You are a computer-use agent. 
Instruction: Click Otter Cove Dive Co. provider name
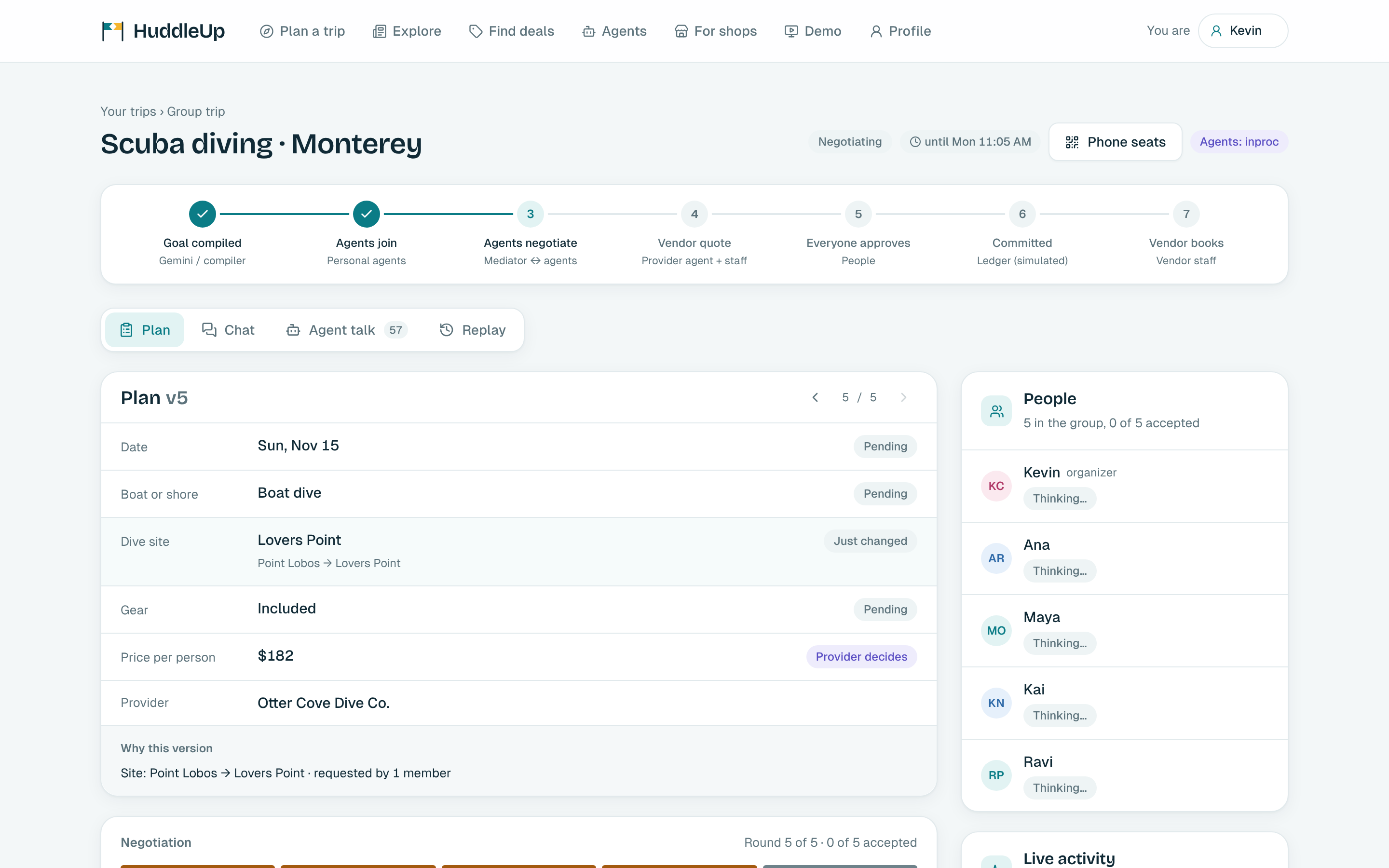click(x=323, y=703)
